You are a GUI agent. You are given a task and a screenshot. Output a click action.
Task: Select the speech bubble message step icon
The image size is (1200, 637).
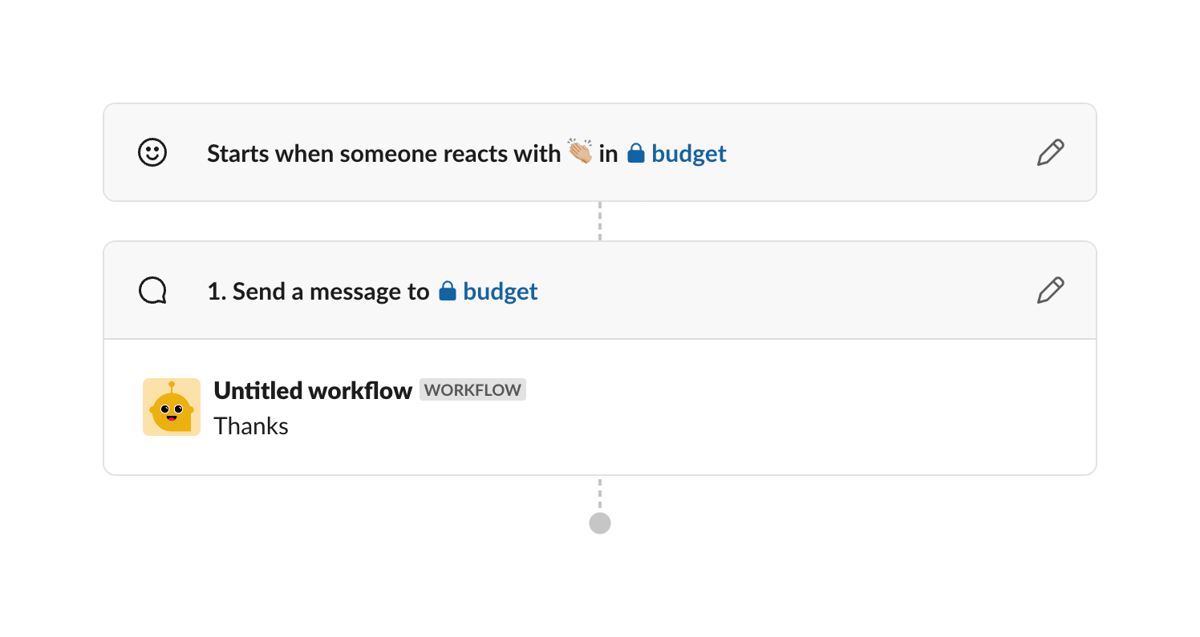(x=152, y=290)
